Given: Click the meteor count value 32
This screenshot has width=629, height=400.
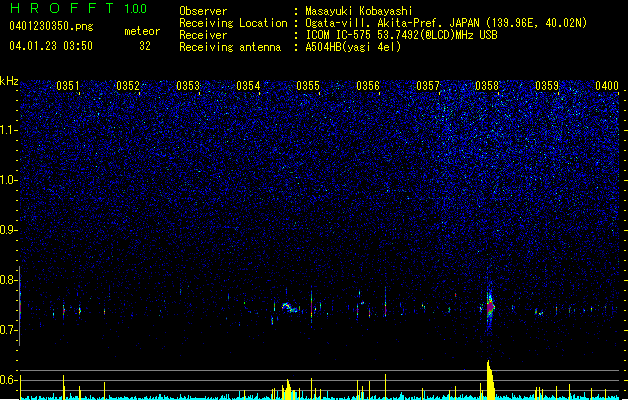Looking at the screenshot, I should [x=145, y=46].
